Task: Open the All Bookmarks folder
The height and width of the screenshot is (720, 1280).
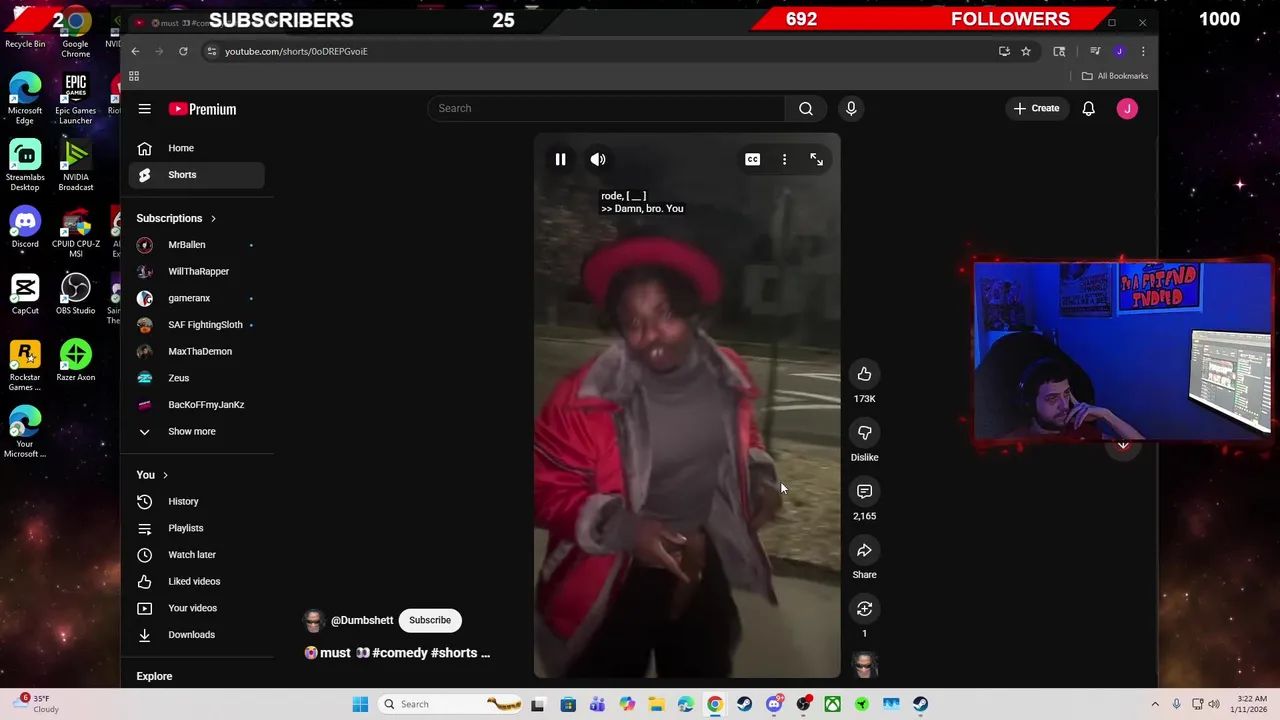Action: tap(1115, 76)
